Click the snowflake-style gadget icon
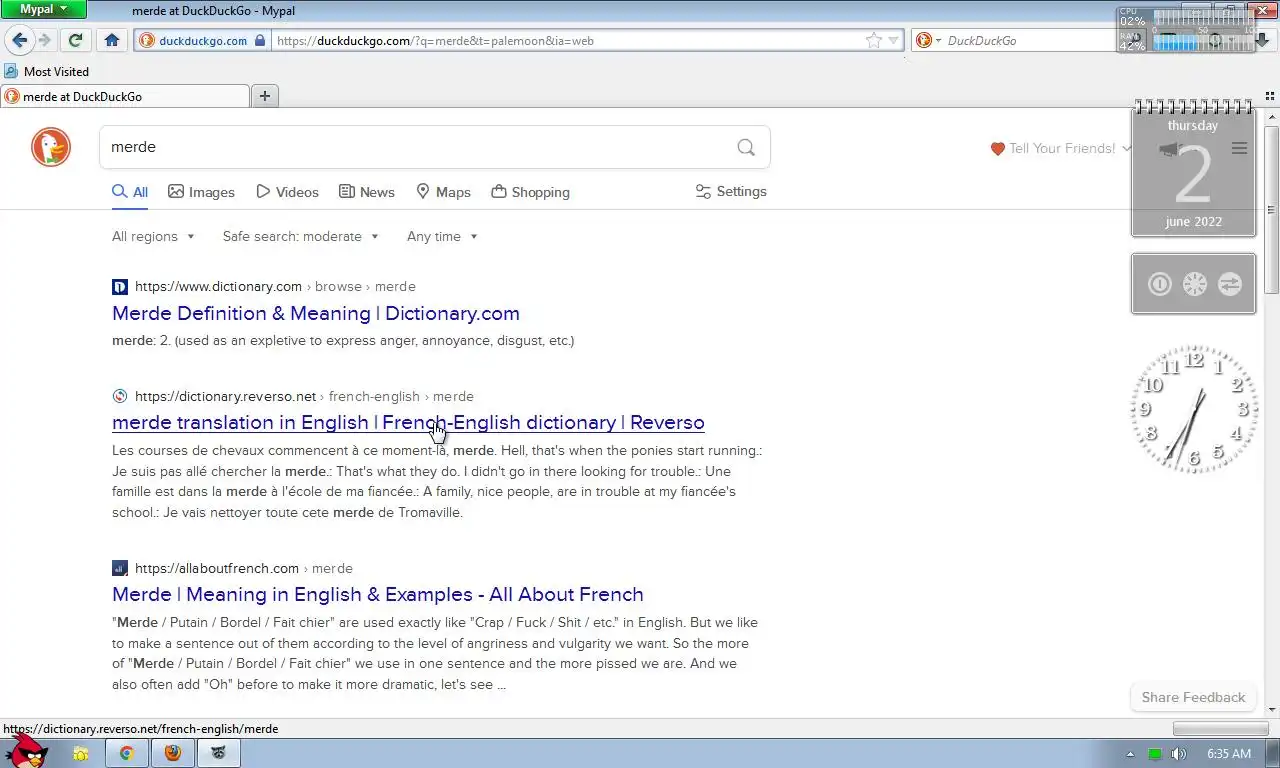The image size is (1280, 768). (x=1194, y=284)
